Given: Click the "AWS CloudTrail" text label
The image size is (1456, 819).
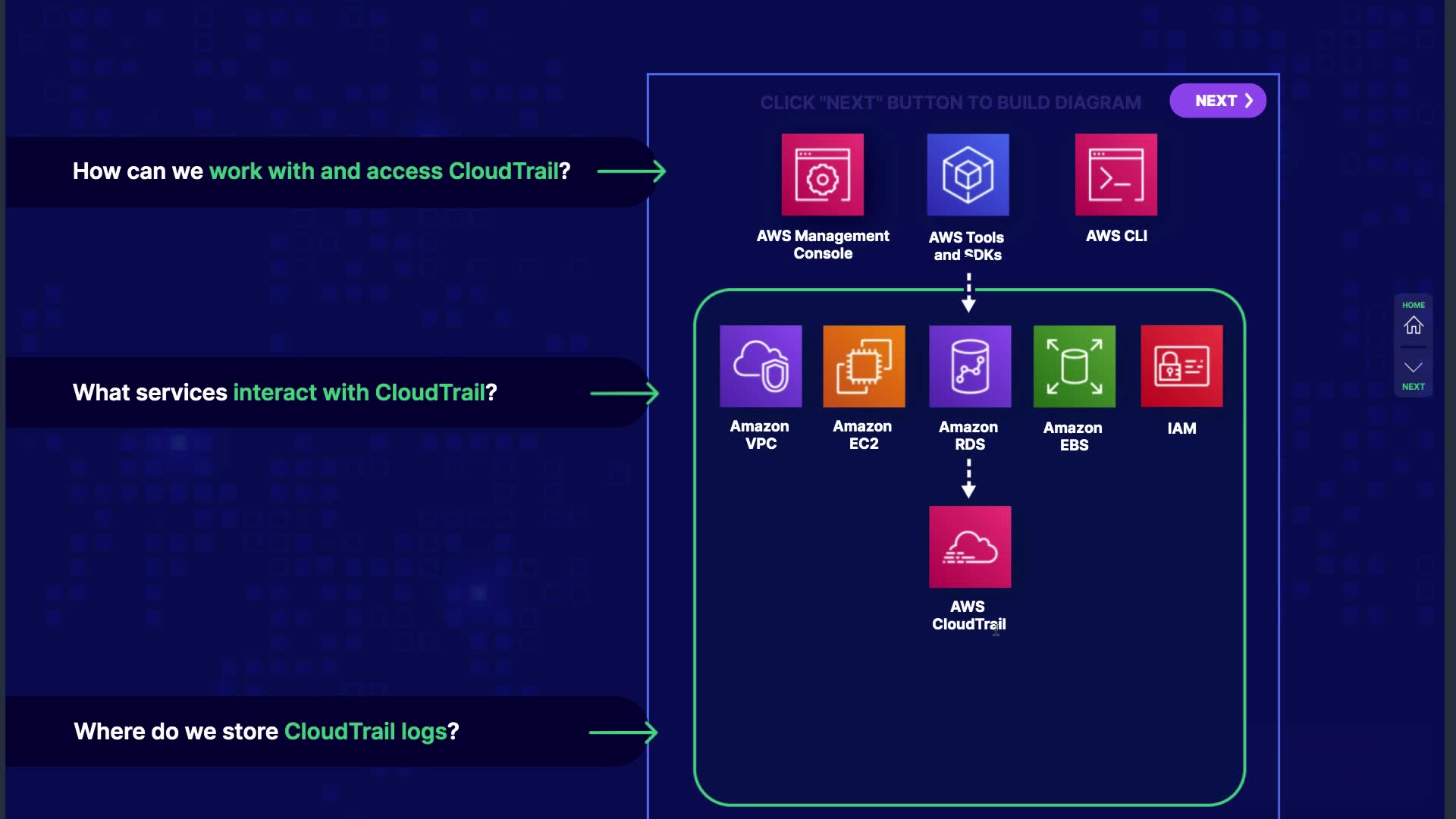Looking at the screenshot, I should click(968, 616).
